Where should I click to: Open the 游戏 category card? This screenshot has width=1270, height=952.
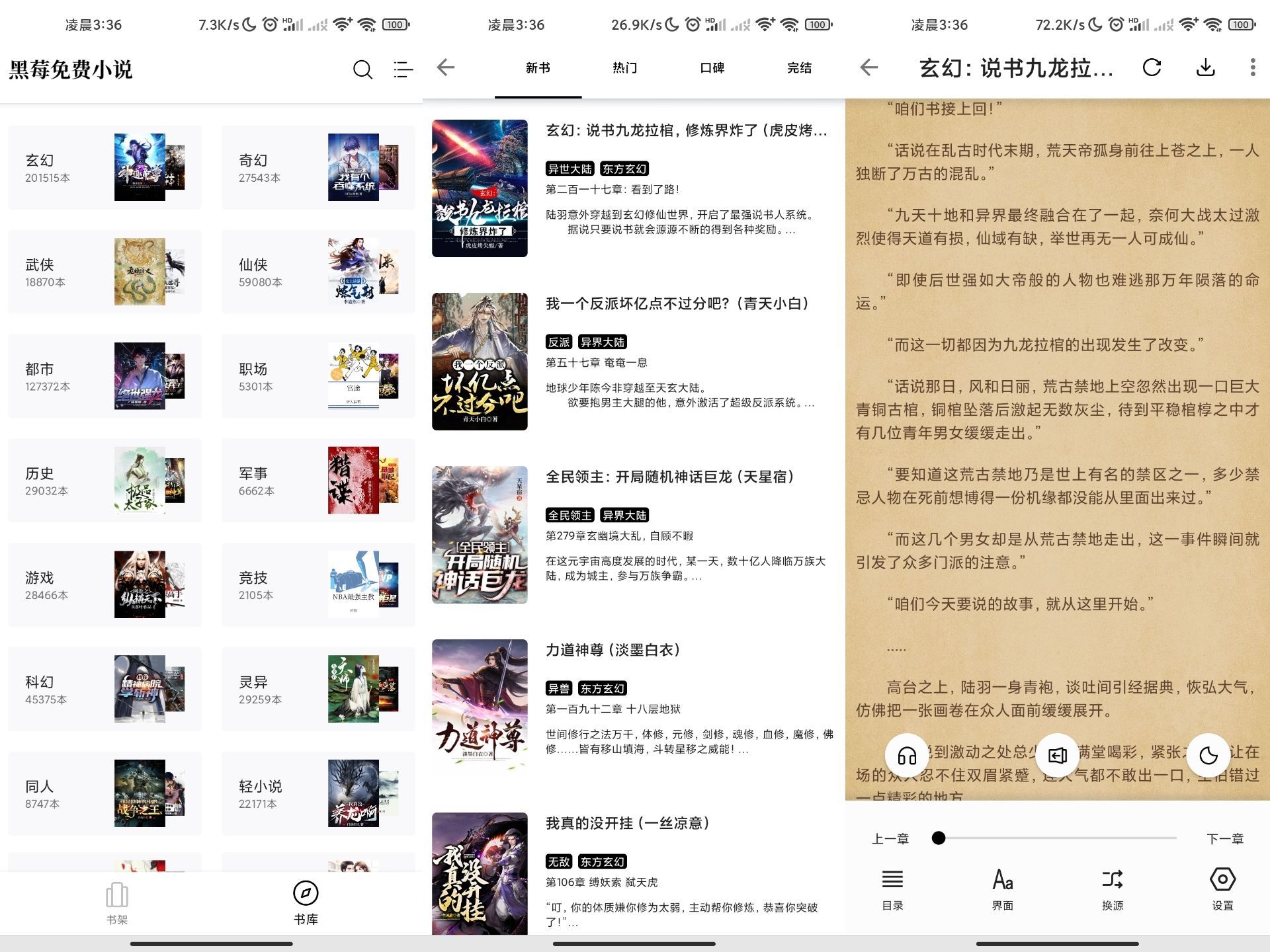coord(105,585)
